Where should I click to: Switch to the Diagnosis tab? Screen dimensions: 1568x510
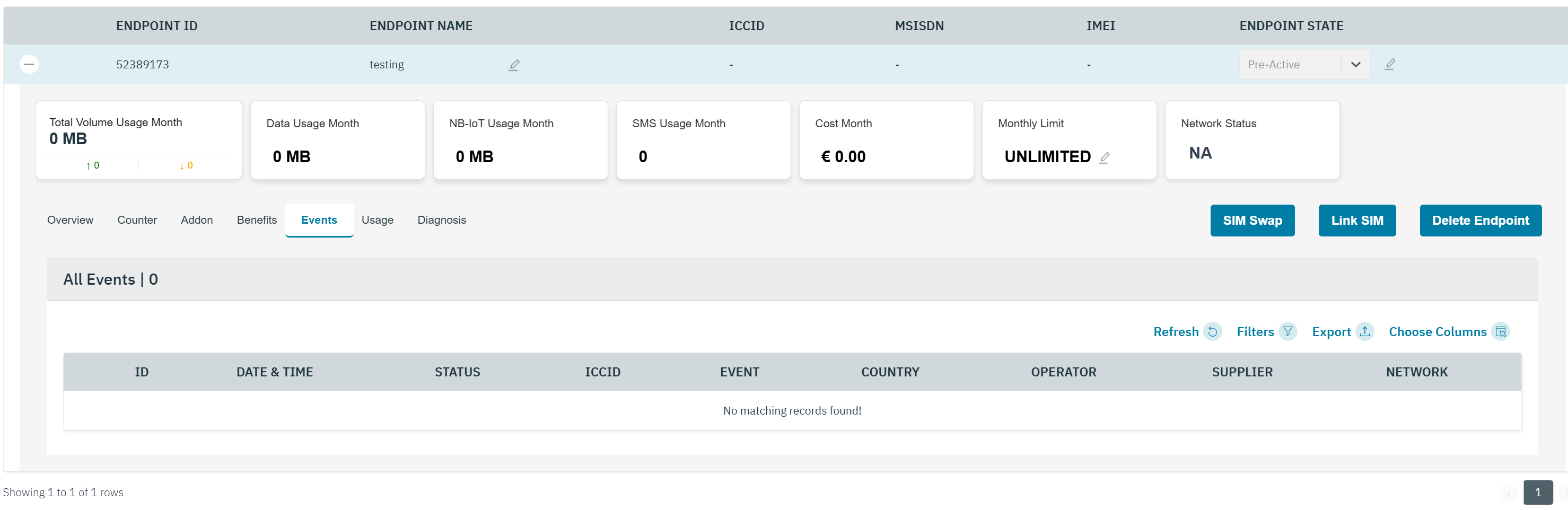(x=441, y=221)
